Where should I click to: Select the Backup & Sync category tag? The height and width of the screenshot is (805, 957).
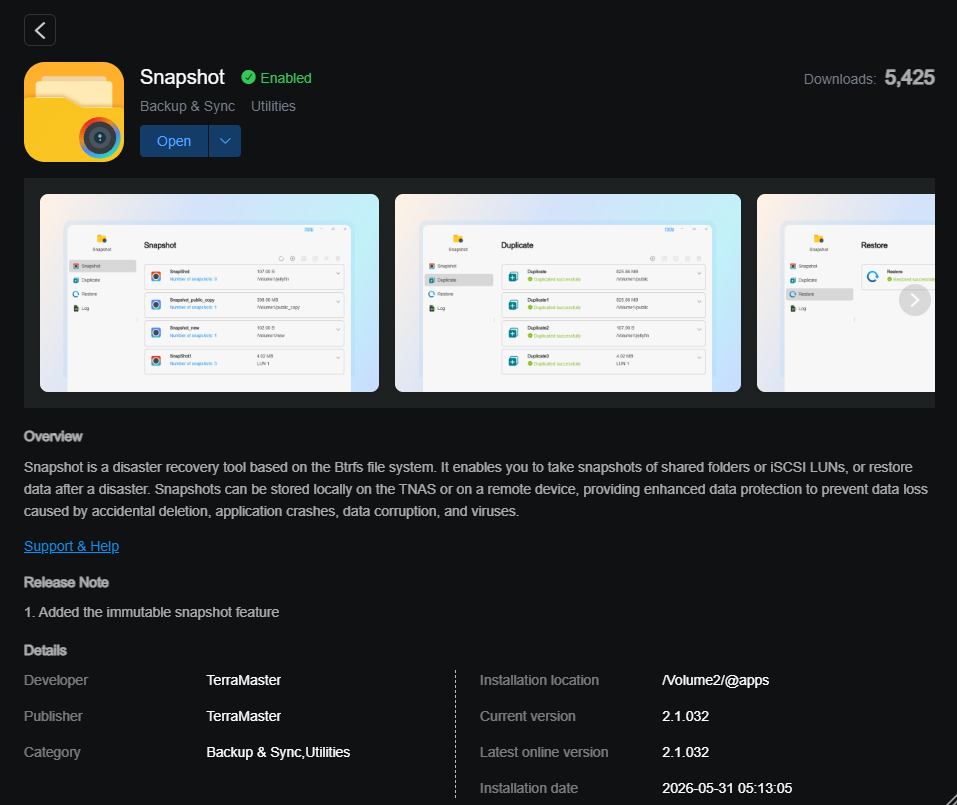pos(187,106)
